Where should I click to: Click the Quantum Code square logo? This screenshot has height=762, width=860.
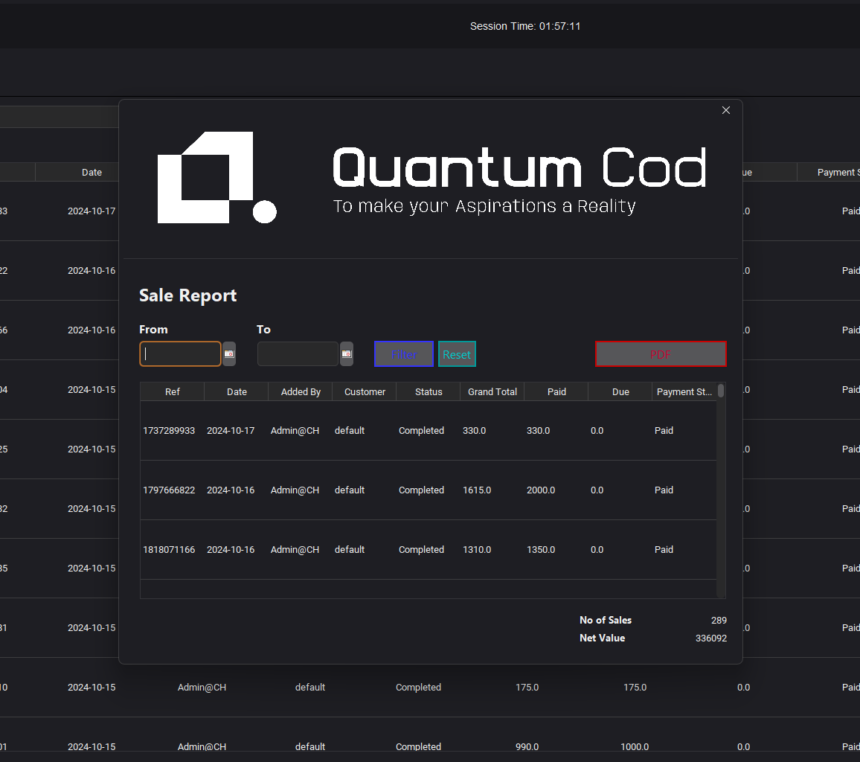(216, 177)
